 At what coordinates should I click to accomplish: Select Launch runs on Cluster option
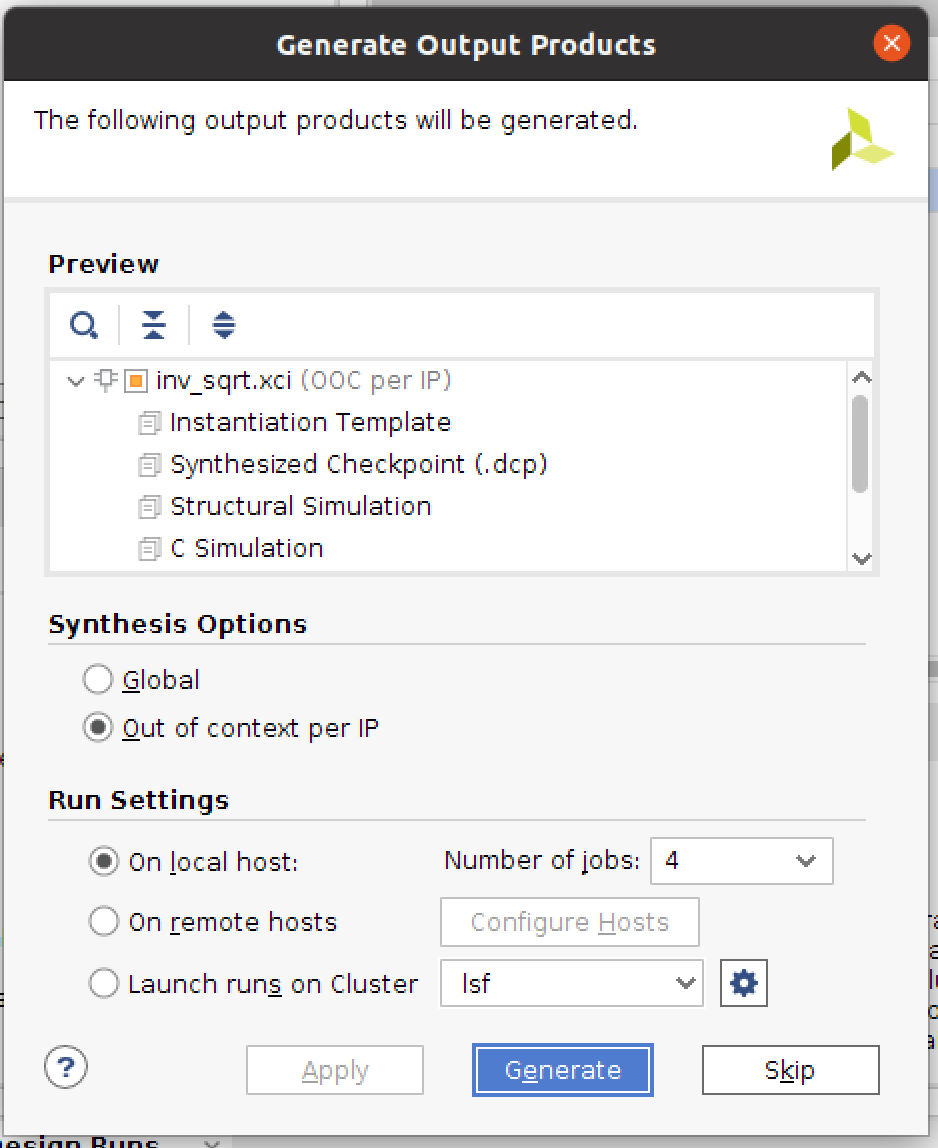[104, 984]
